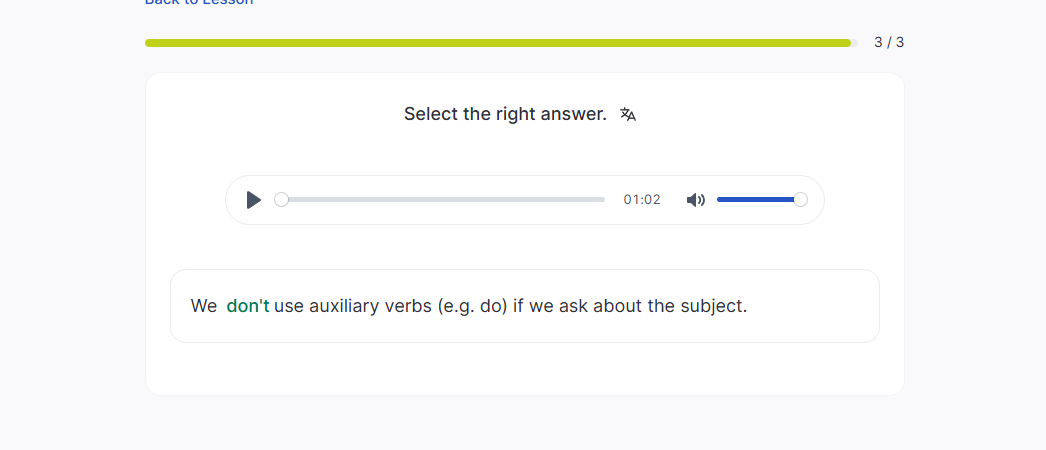
Task: Click the 3 / 3 step counter
Action: point(888,42)
